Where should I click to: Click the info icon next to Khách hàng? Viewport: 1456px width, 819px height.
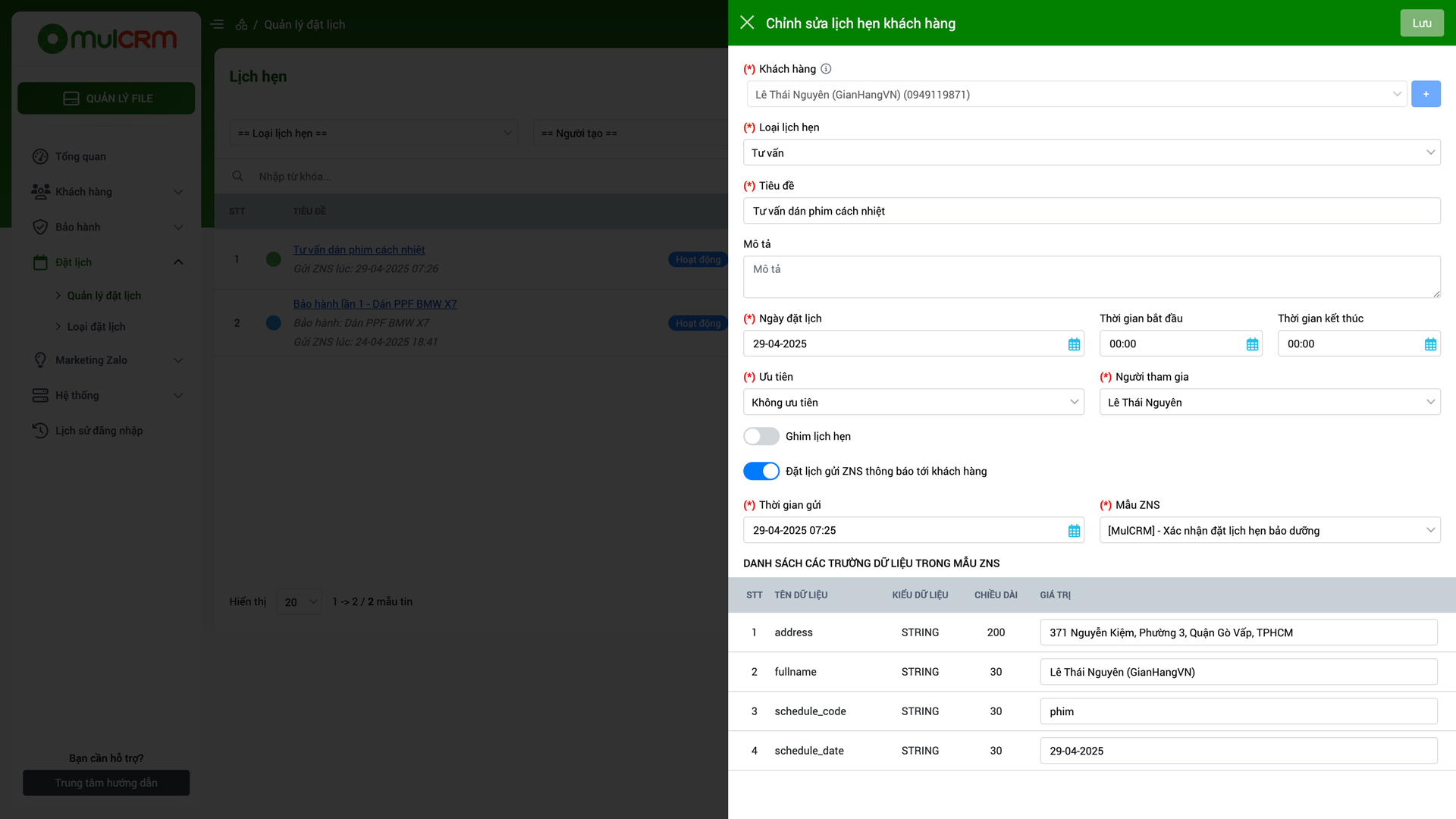[826, 69]
